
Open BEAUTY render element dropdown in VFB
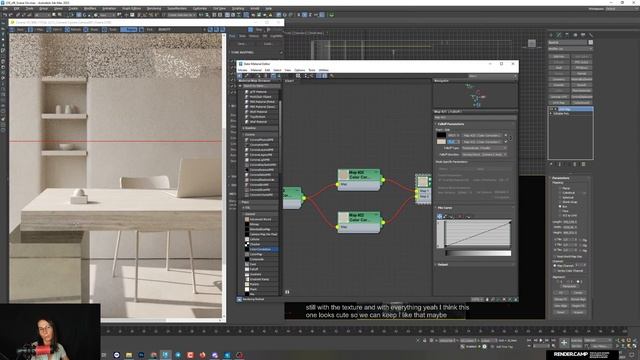(x=180, y=29)
